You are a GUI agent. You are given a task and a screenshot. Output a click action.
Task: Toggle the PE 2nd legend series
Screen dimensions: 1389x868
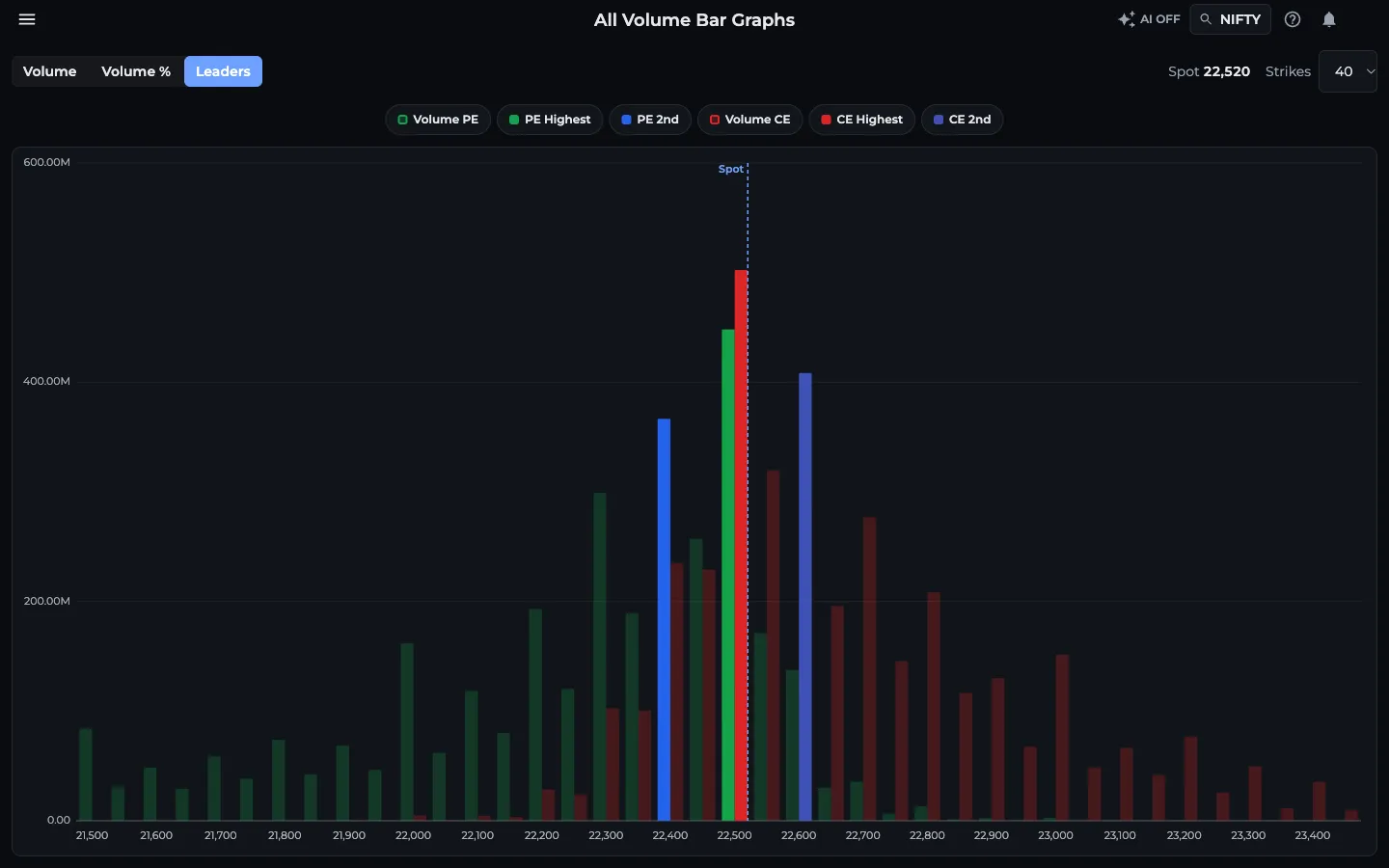point(650,120)
